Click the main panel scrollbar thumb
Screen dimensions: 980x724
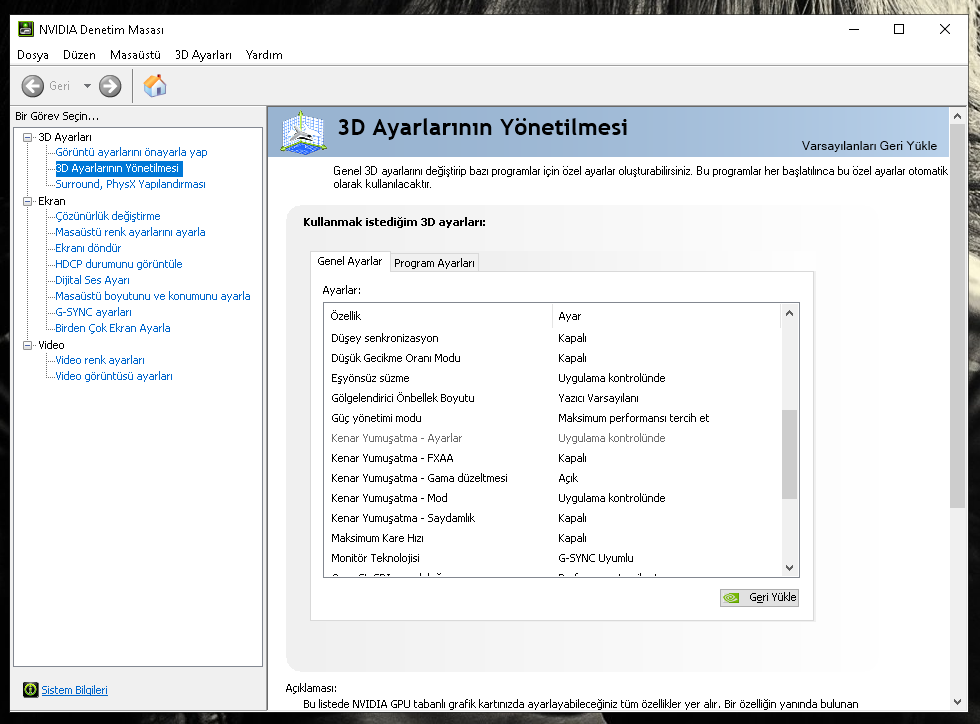click(x=957, y=316)
